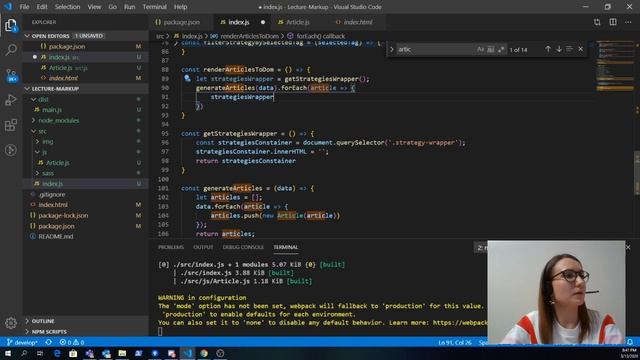Open File Explorer from the taskbar
The height and width of the screenshot is (360, 640).
(x=122, y=353)
